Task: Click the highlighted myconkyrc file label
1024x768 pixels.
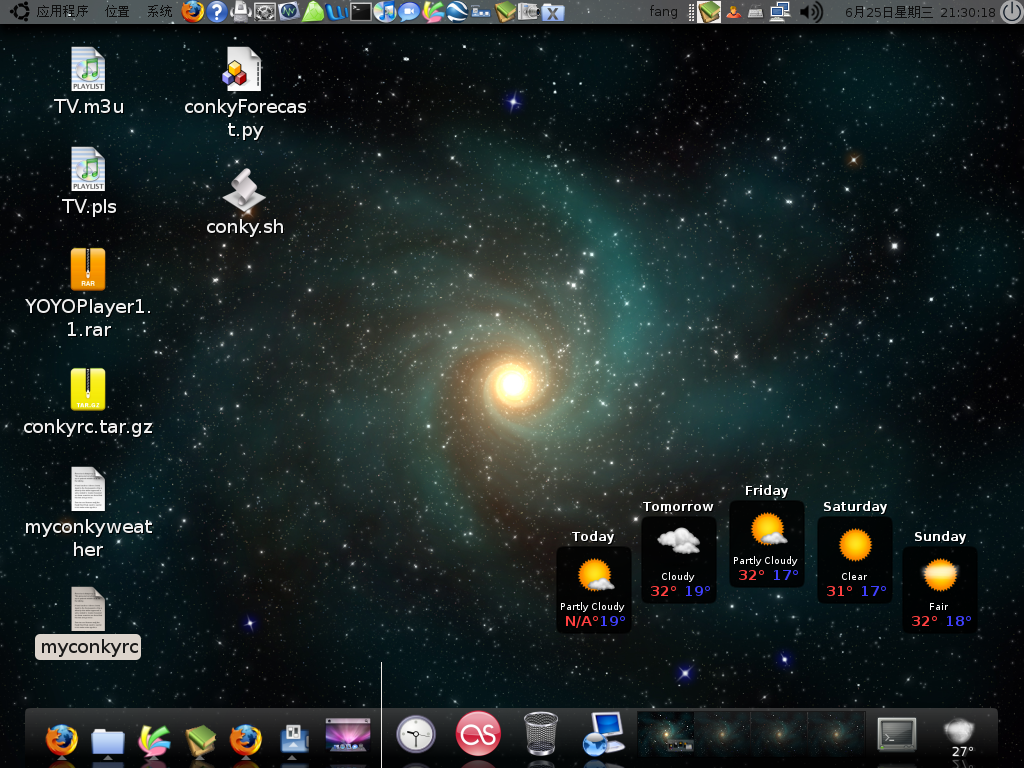Action: click(x=88, y=647)
